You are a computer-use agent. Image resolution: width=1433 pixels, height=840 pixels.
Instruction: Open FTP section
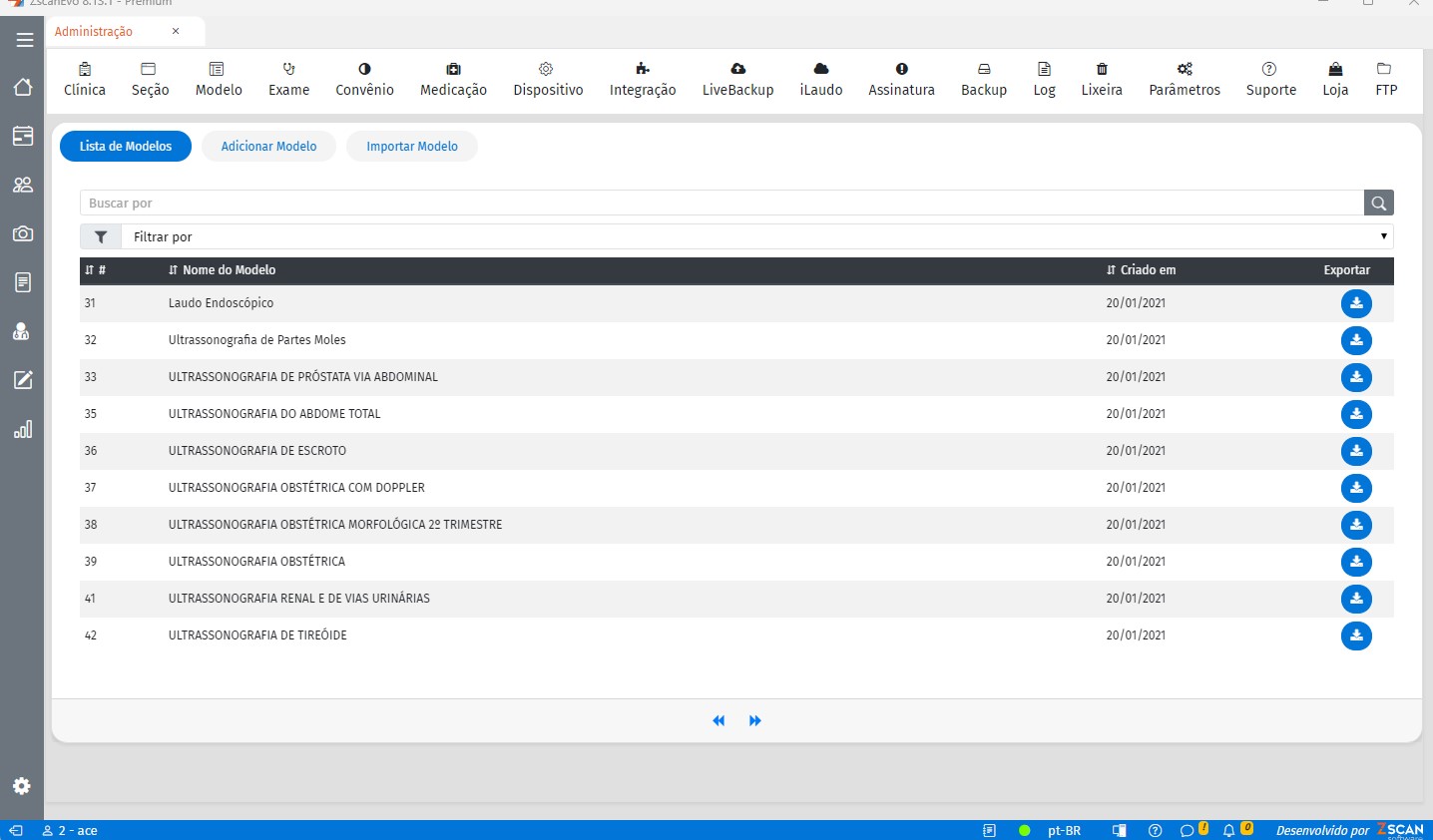(1385, 80)
